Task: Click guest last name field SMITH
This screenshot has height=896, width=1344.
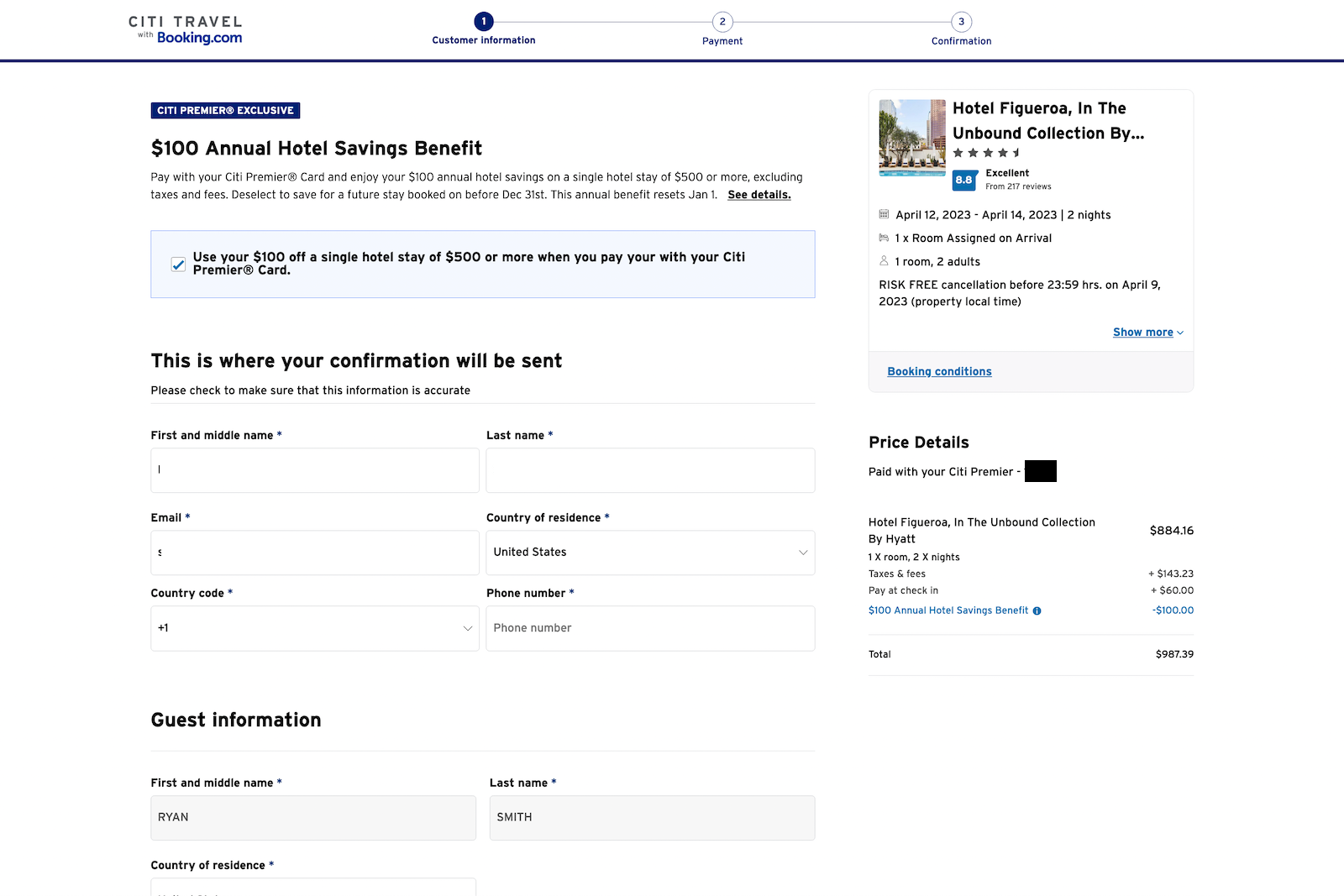Action: click(x=653, y=818)
